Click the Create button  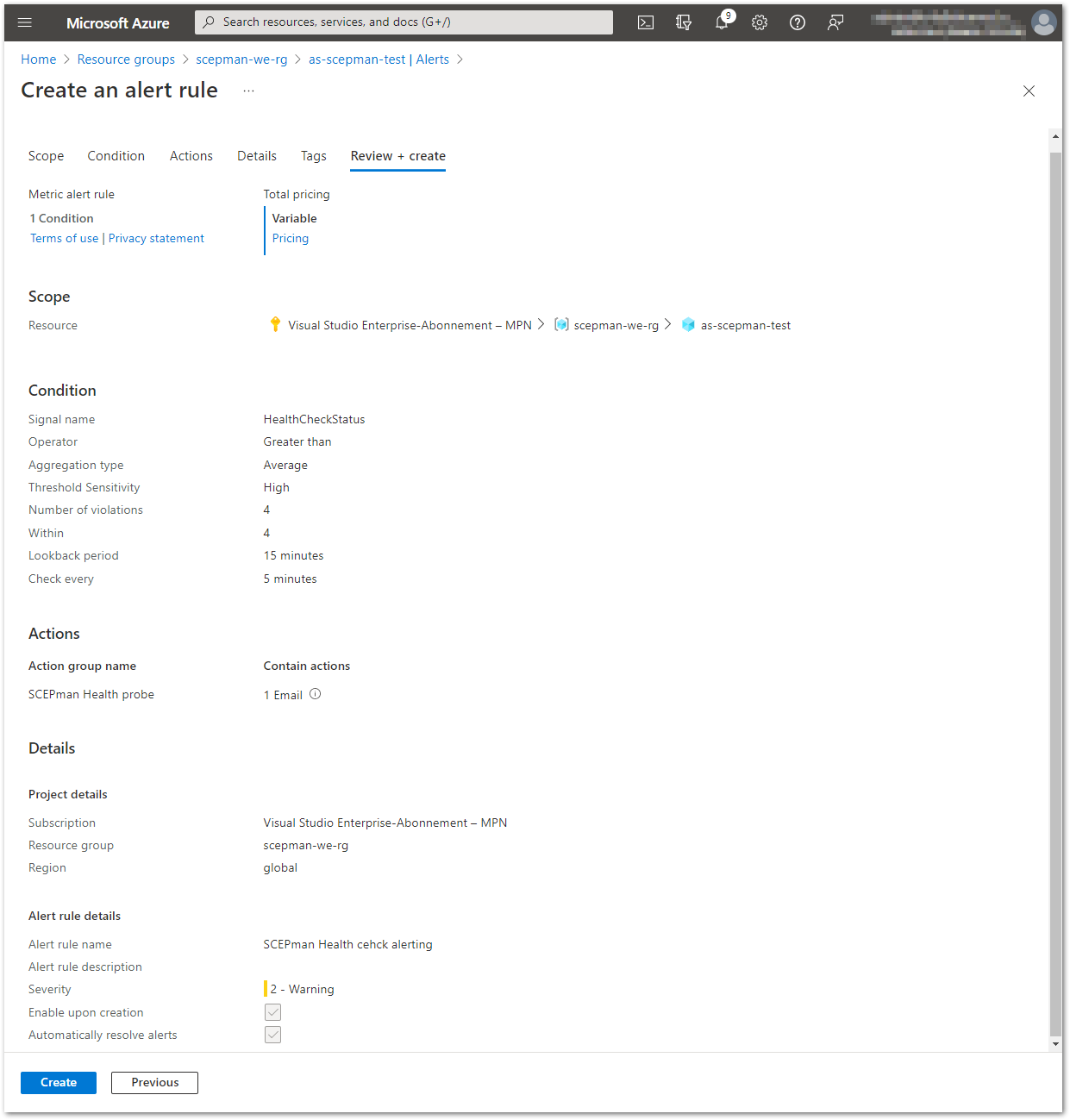point(59,1083)
